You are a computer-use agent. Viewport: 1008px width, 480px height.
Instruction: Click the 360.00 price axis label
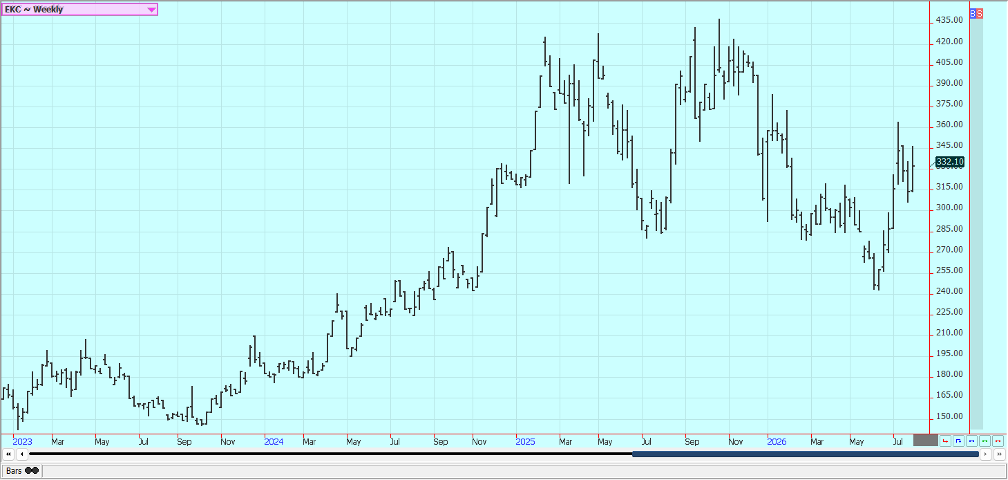(950, 125)
